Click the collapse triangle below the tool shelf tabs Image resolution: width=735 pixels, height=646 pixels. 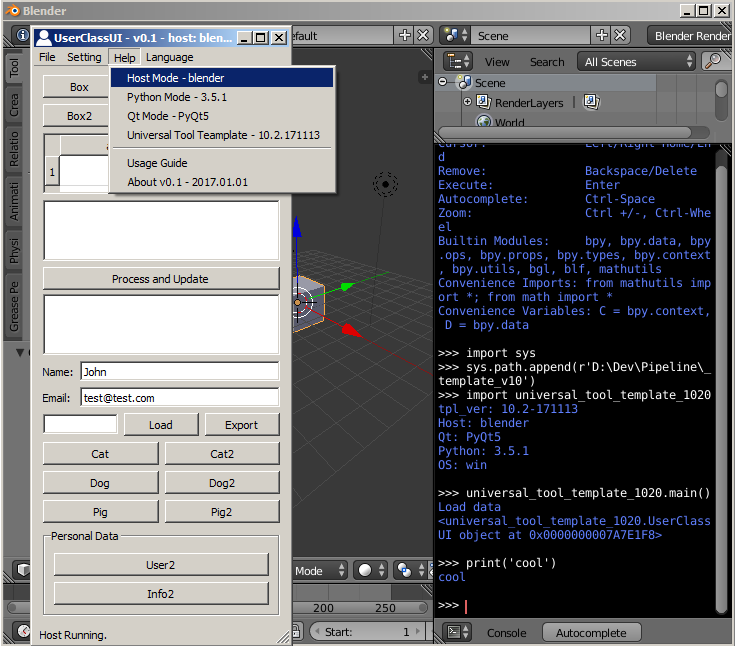pos(20,352)
